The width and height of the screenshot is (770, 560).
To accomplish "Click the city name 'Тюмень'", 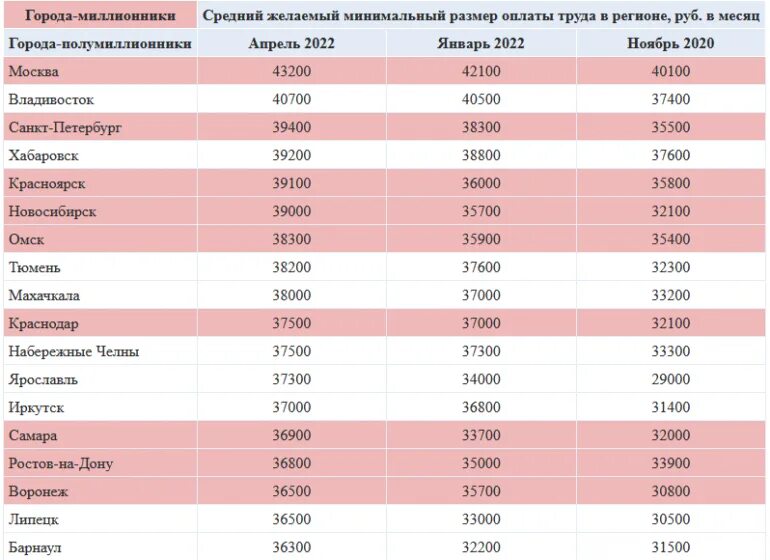I will tap(34, 267).
